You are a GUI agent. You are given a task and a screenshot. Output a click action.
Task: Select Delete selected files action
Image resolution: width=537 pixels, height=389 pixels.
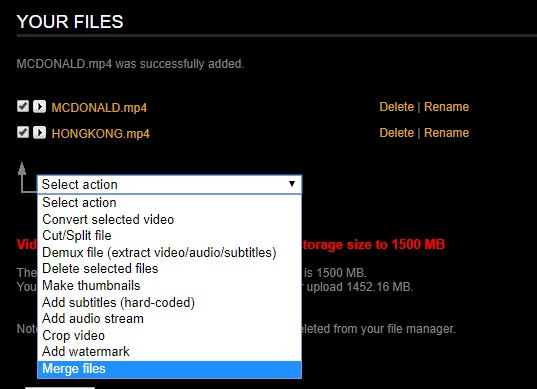[x=170, y=268]
